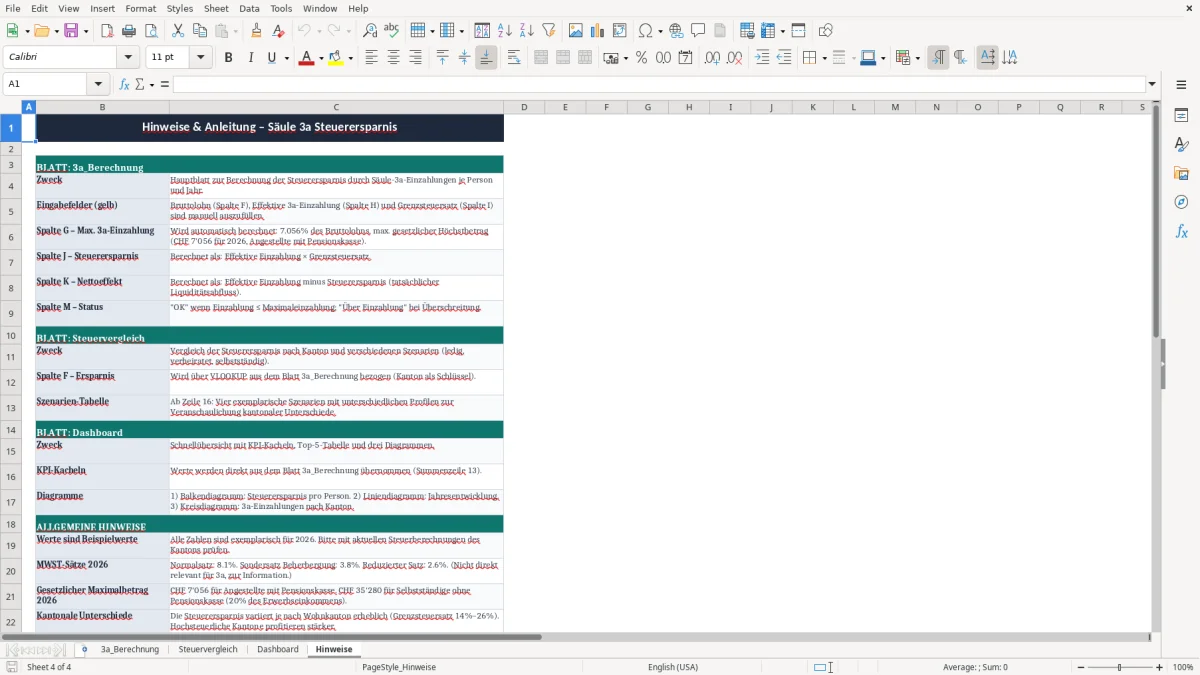Click the Sort icon

click(x=482, y=31)
